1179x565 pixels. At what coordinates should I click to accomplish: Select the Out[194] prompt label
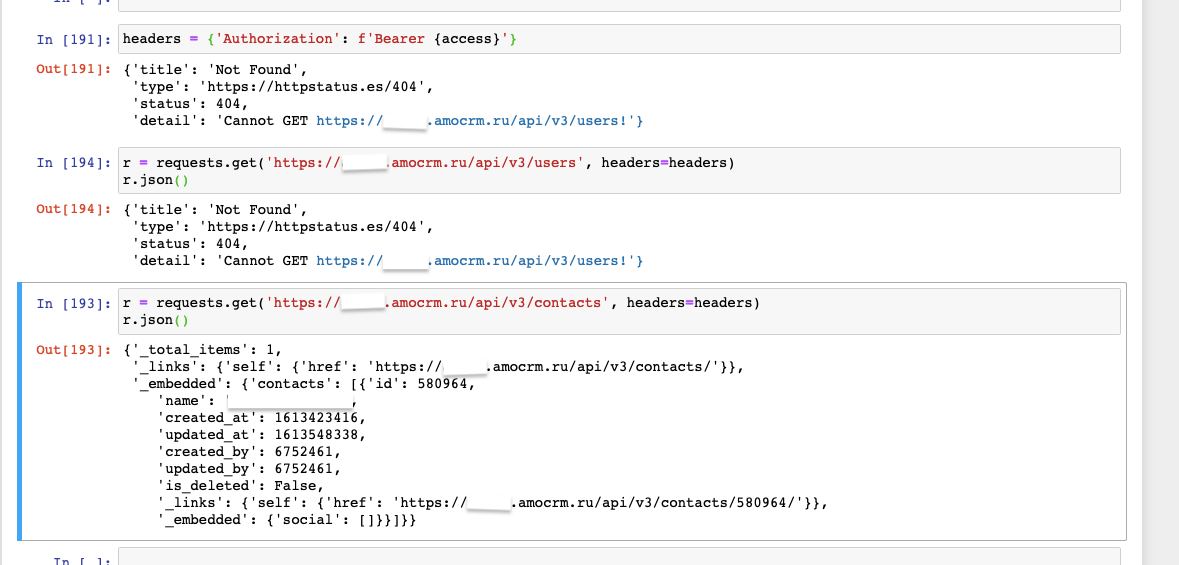(74, 209)
